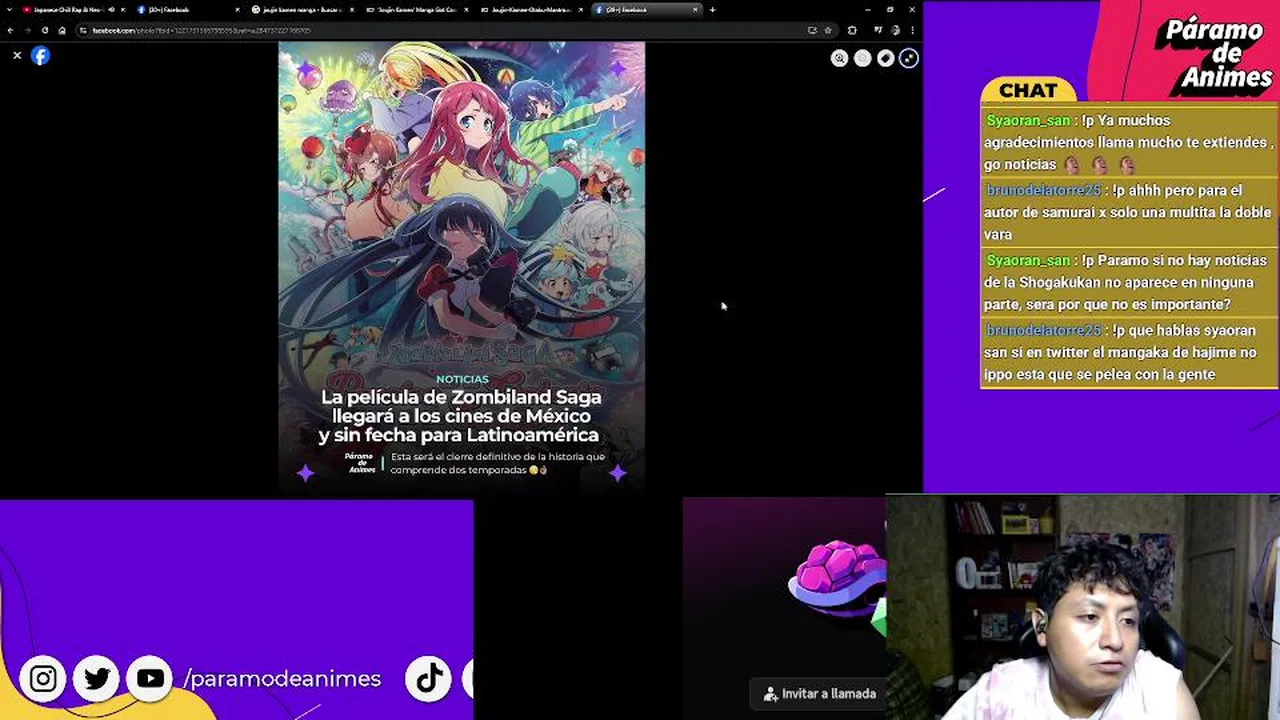View site information next to facebook.com URL
The image size is (1280, 720).
point(84,30)
